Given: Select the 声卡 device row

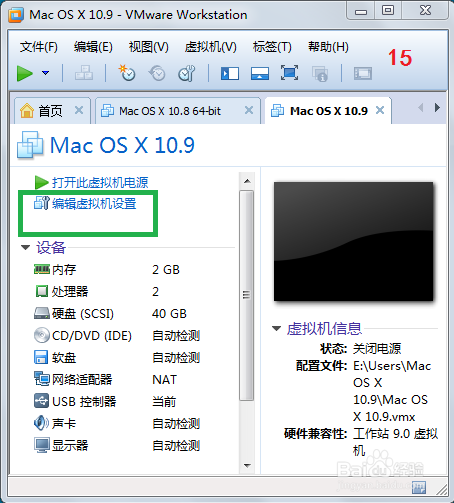Looking at the screenshot, I should coord(117,424).
